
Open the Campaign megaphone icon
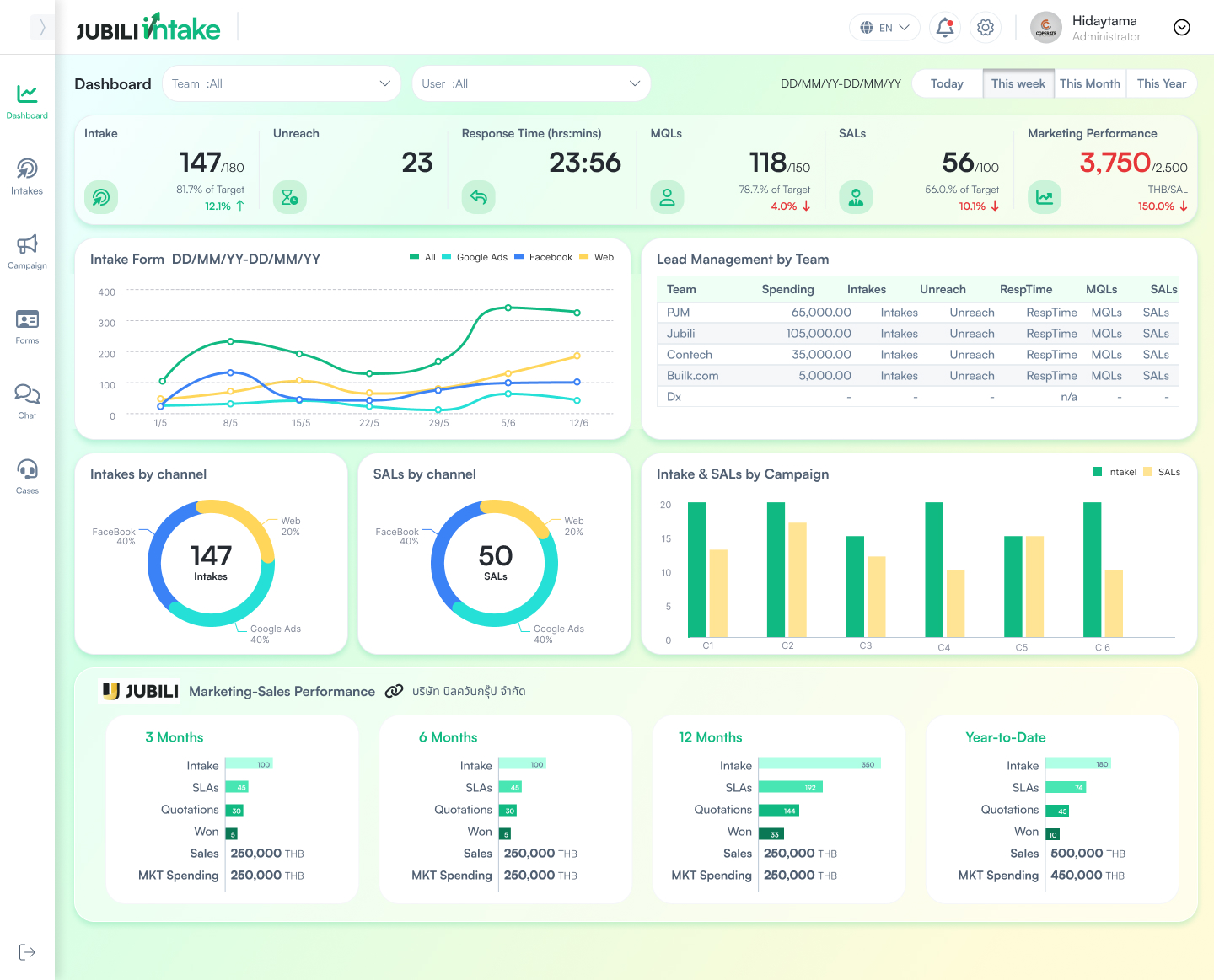(x=27, y=251)
